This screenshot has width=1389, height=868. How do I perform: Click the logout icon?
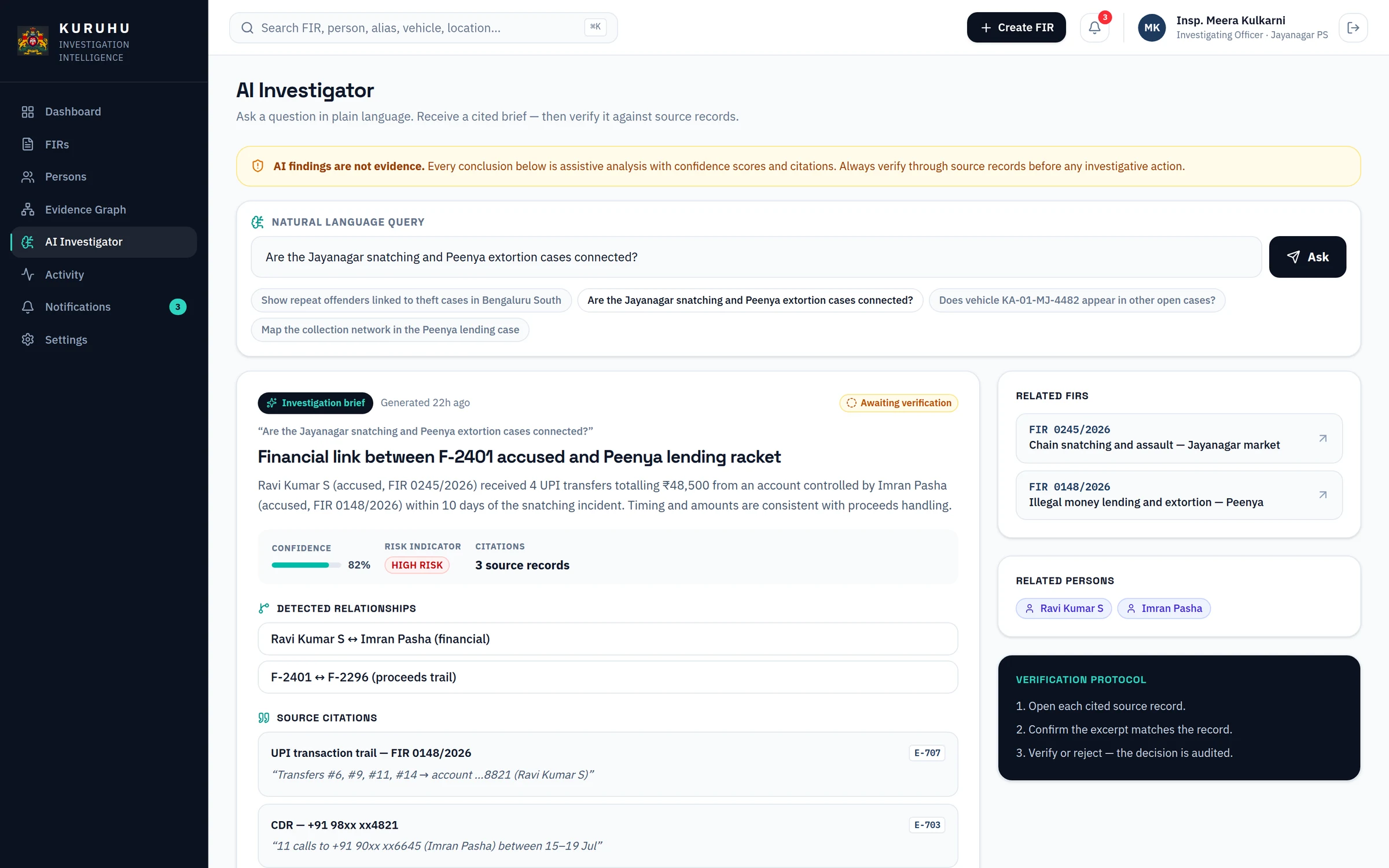(1353, 28)
